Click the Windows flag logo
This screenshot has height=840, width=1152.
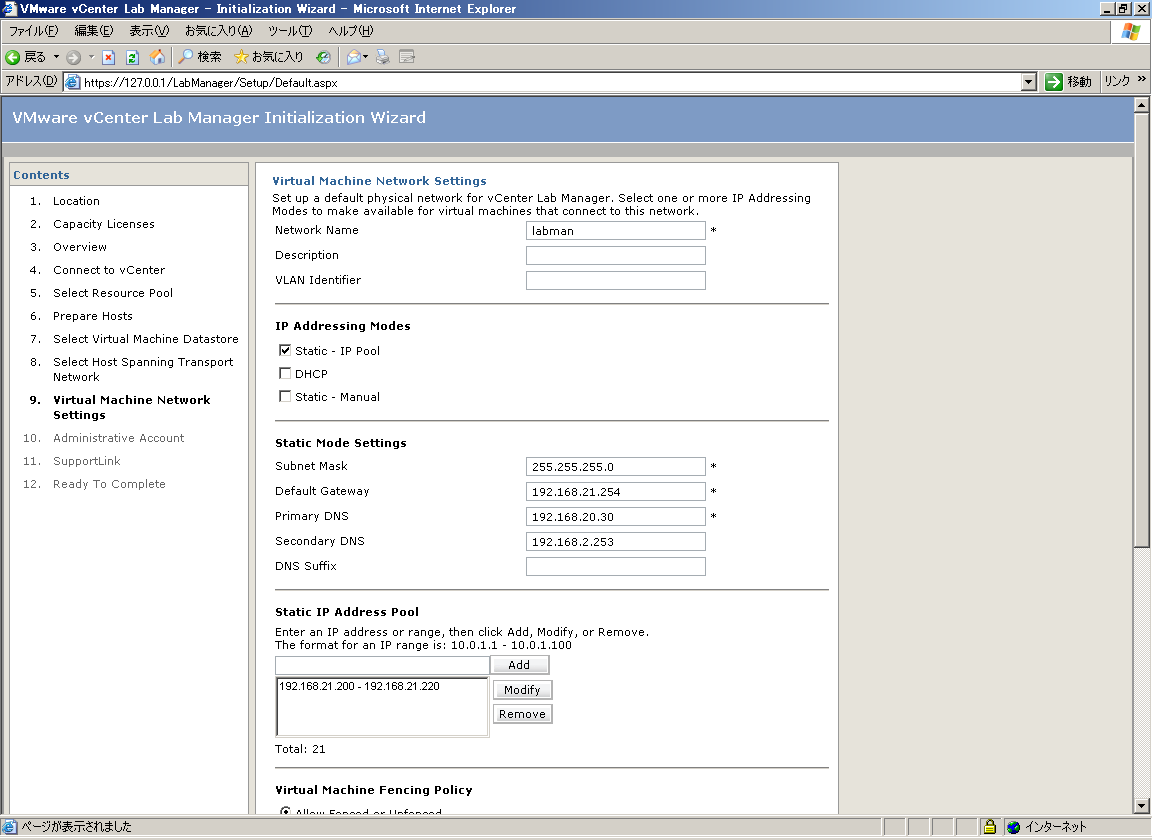[x=1131, y=32]
